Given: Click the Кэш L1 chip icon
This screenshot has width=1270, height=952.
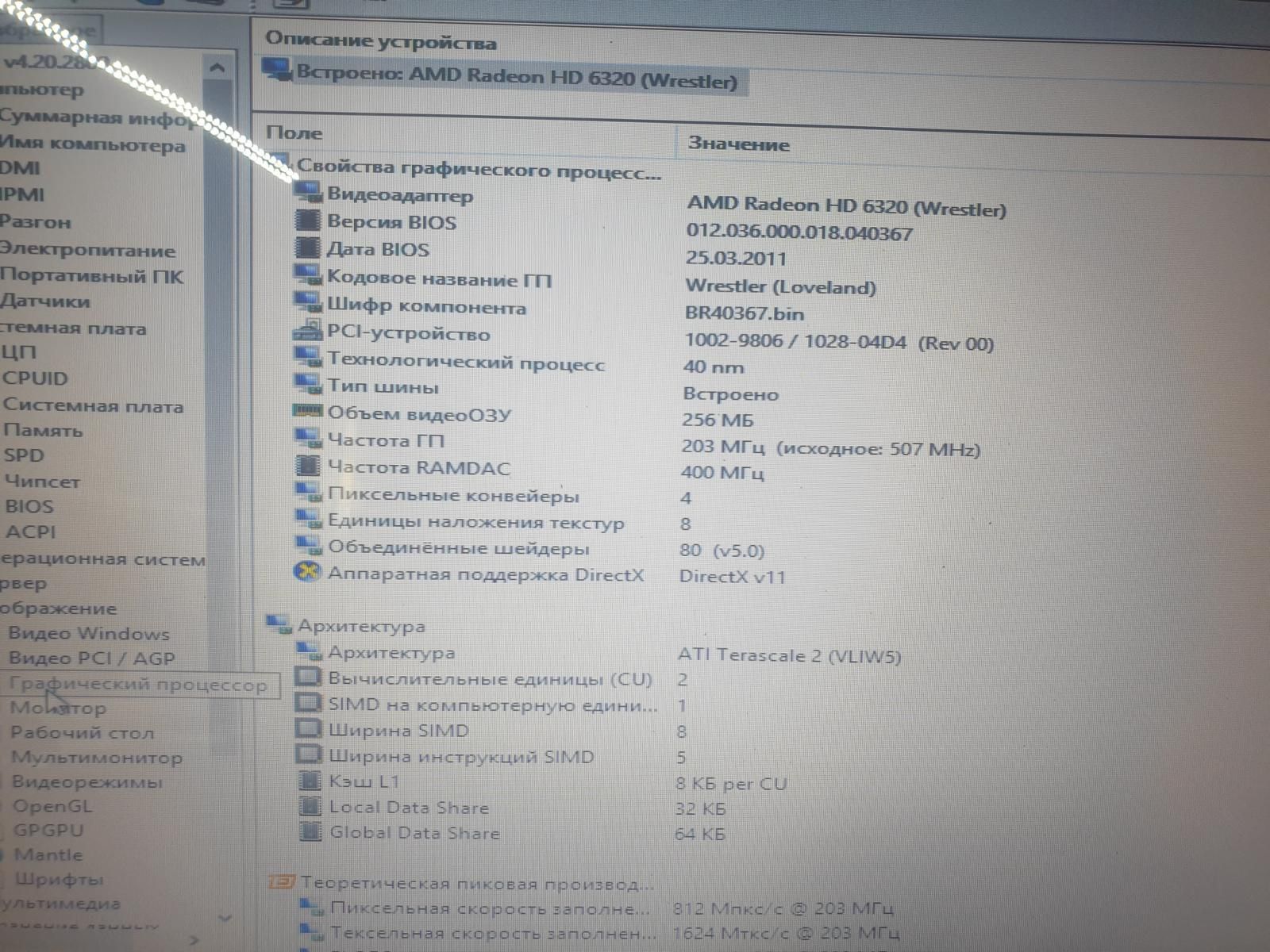Looking at the screenshot, I should (x=309, y=781).
